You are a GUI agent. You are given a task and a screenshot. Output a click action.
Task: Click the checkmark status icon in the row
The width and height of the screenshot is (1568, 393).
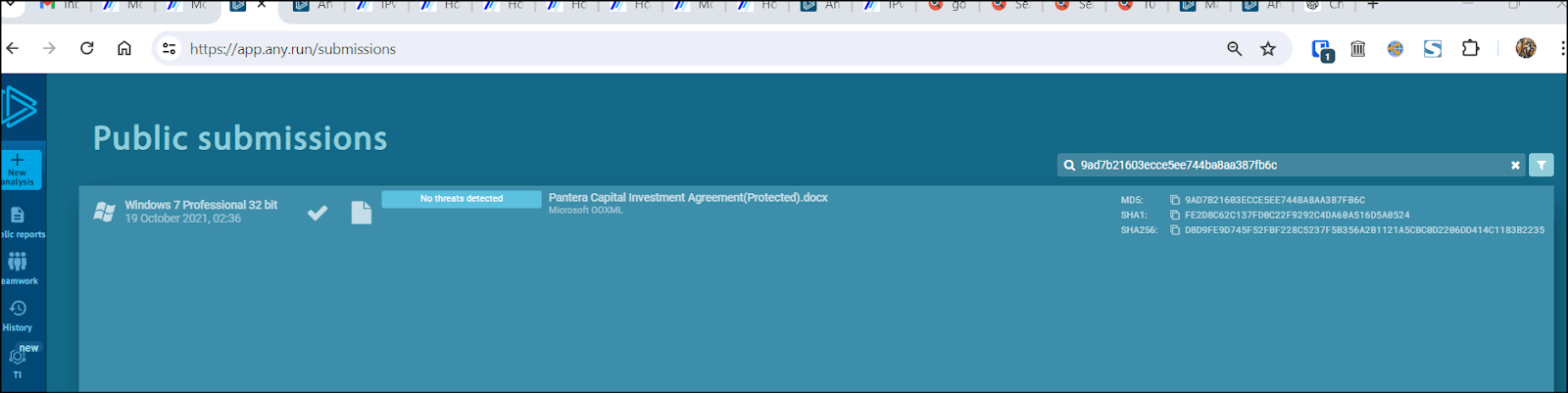click(x=318, y=213)
